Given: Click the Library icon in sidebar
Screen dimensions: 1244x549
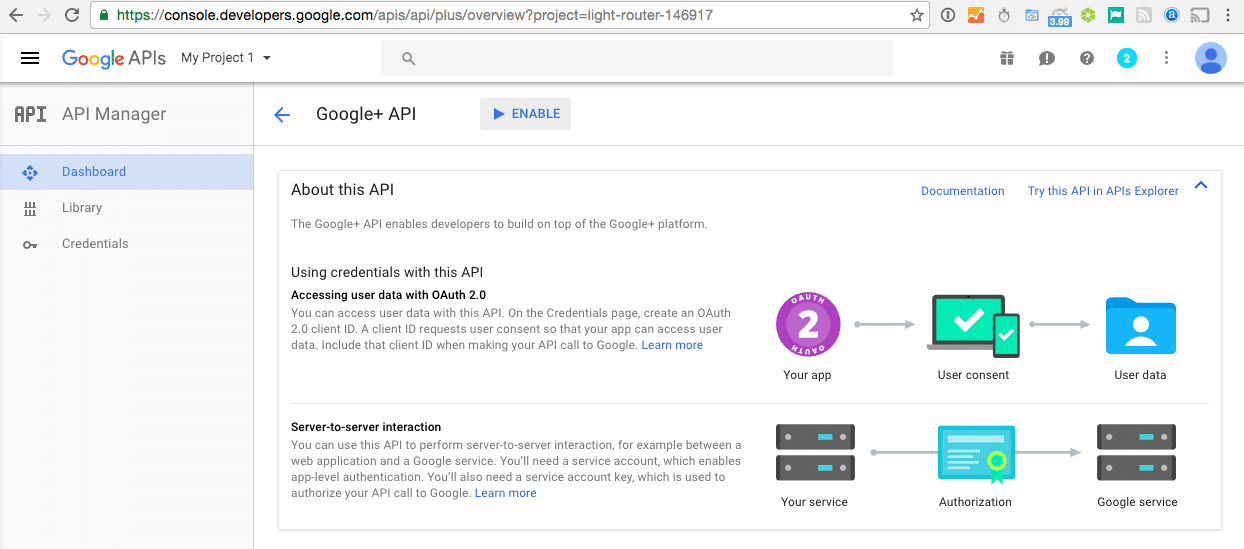Looking at the screenshot, I should [x=30, y=208].
